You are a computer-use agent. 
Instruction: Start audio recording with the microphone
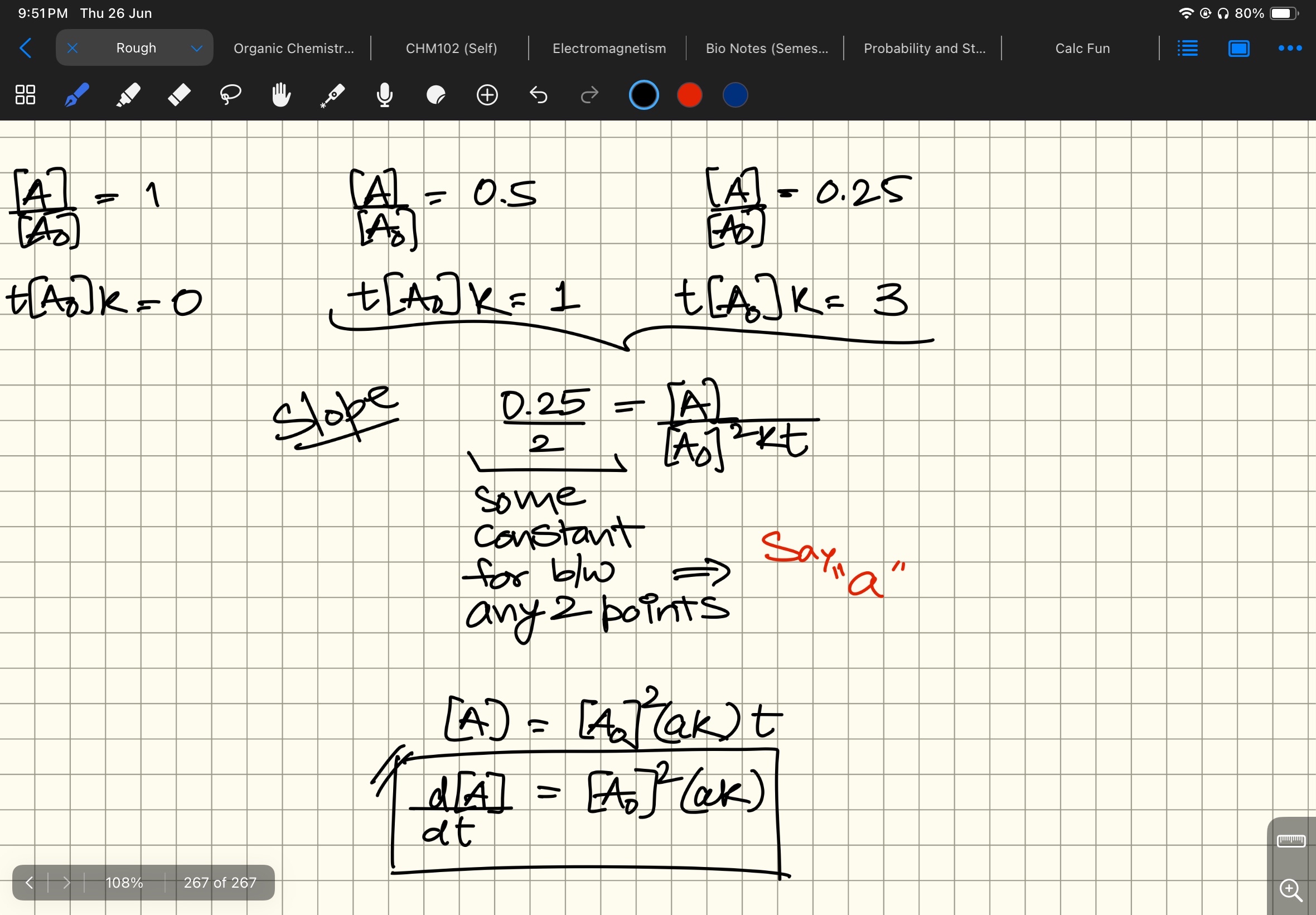[384, 95]
